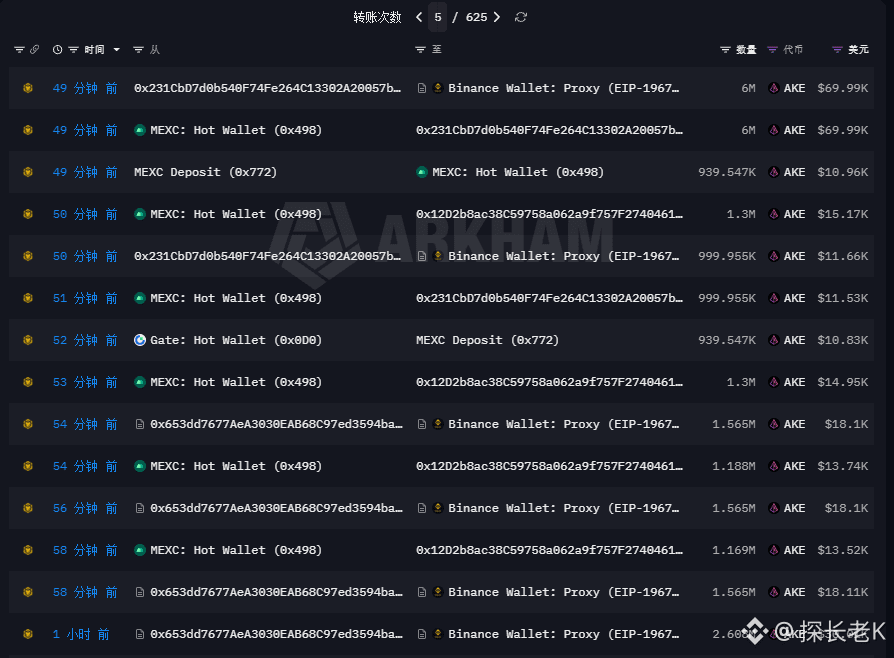The width and height of the screenshot is (894, 658).
Task: Click contract icon beside sender in 56 分钟 row
Action: (140, 508)
